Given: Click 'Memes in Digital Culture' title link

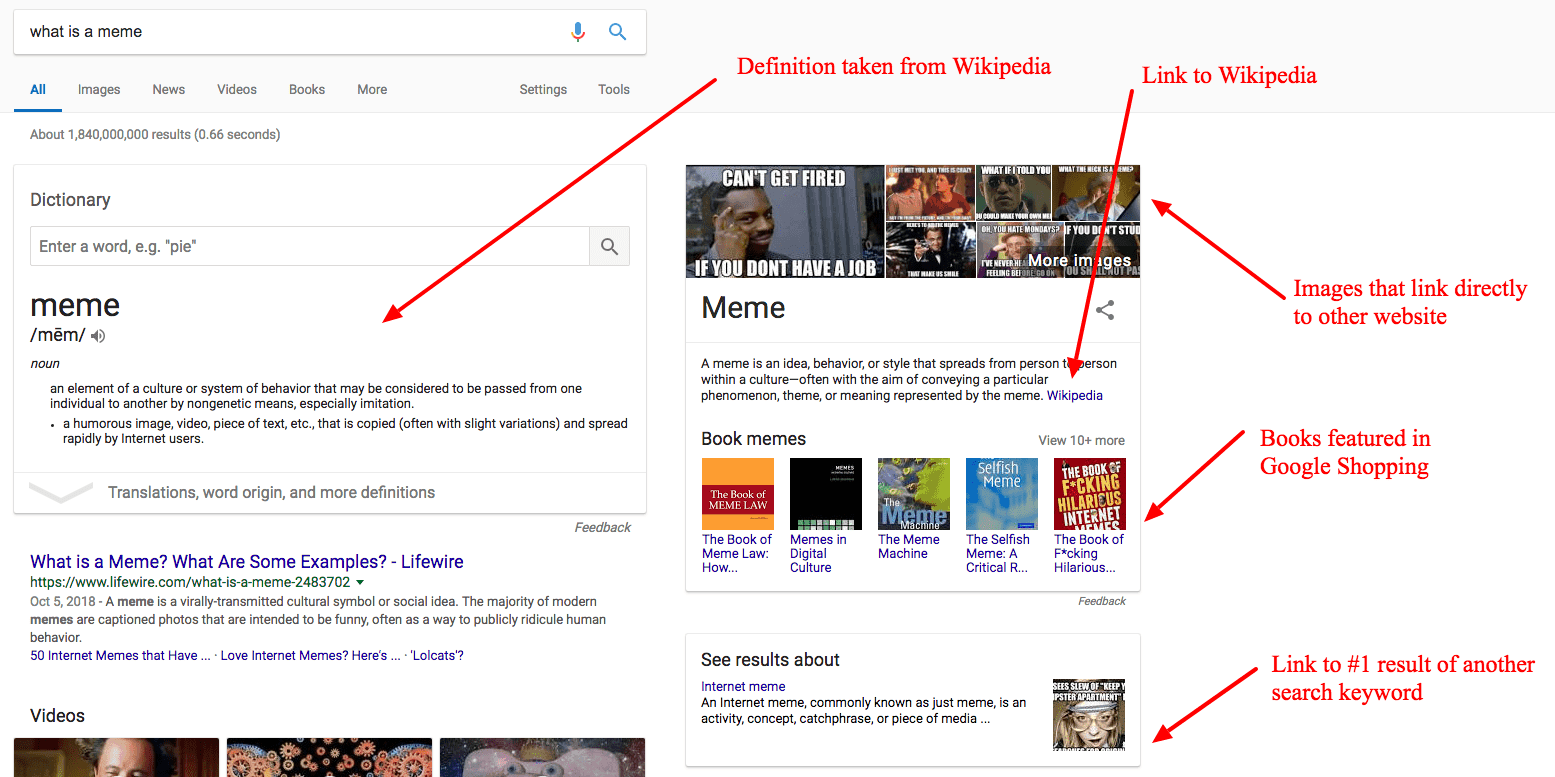Looking at the screenshot, I should click(x=818, y=553).
